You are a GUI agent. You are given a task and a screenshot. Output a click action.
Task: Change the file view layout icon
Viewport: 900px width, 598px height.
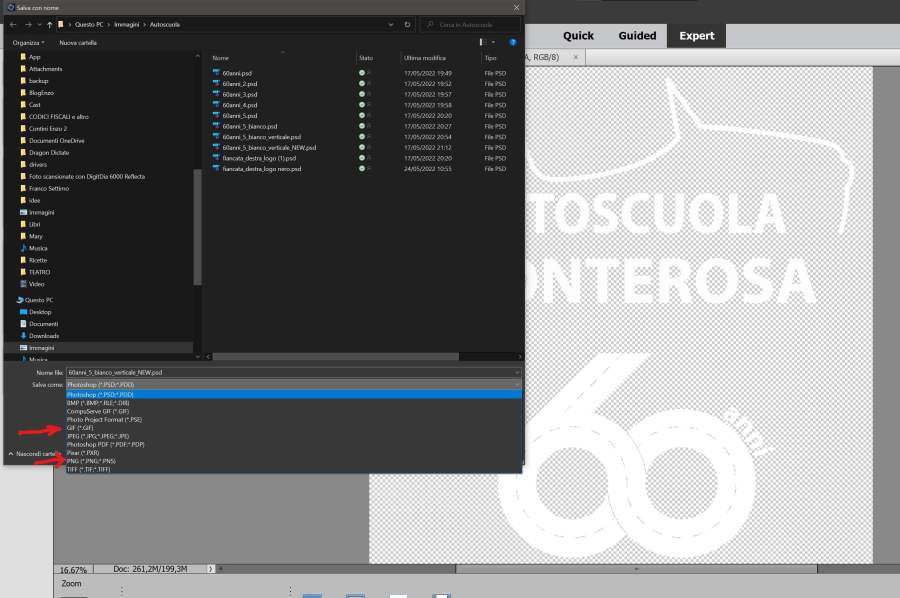(x=483, y=43)
